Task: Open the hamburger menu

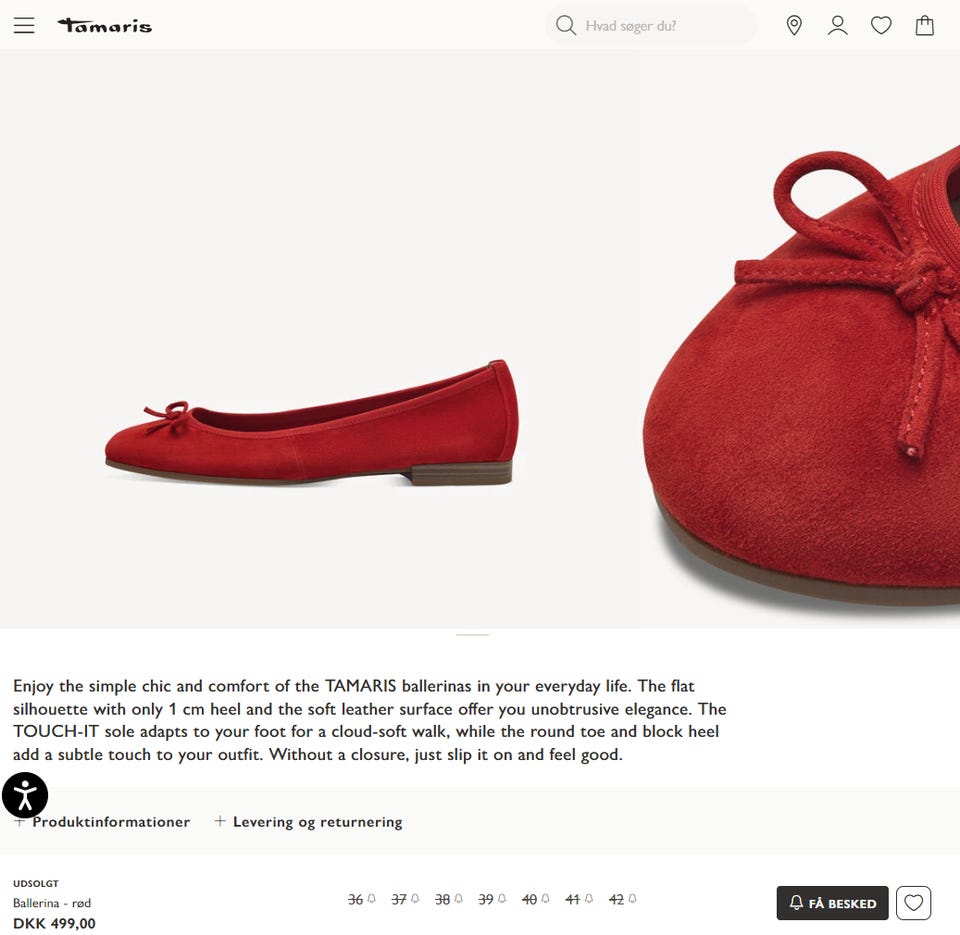Action: [x=24, y=26]
